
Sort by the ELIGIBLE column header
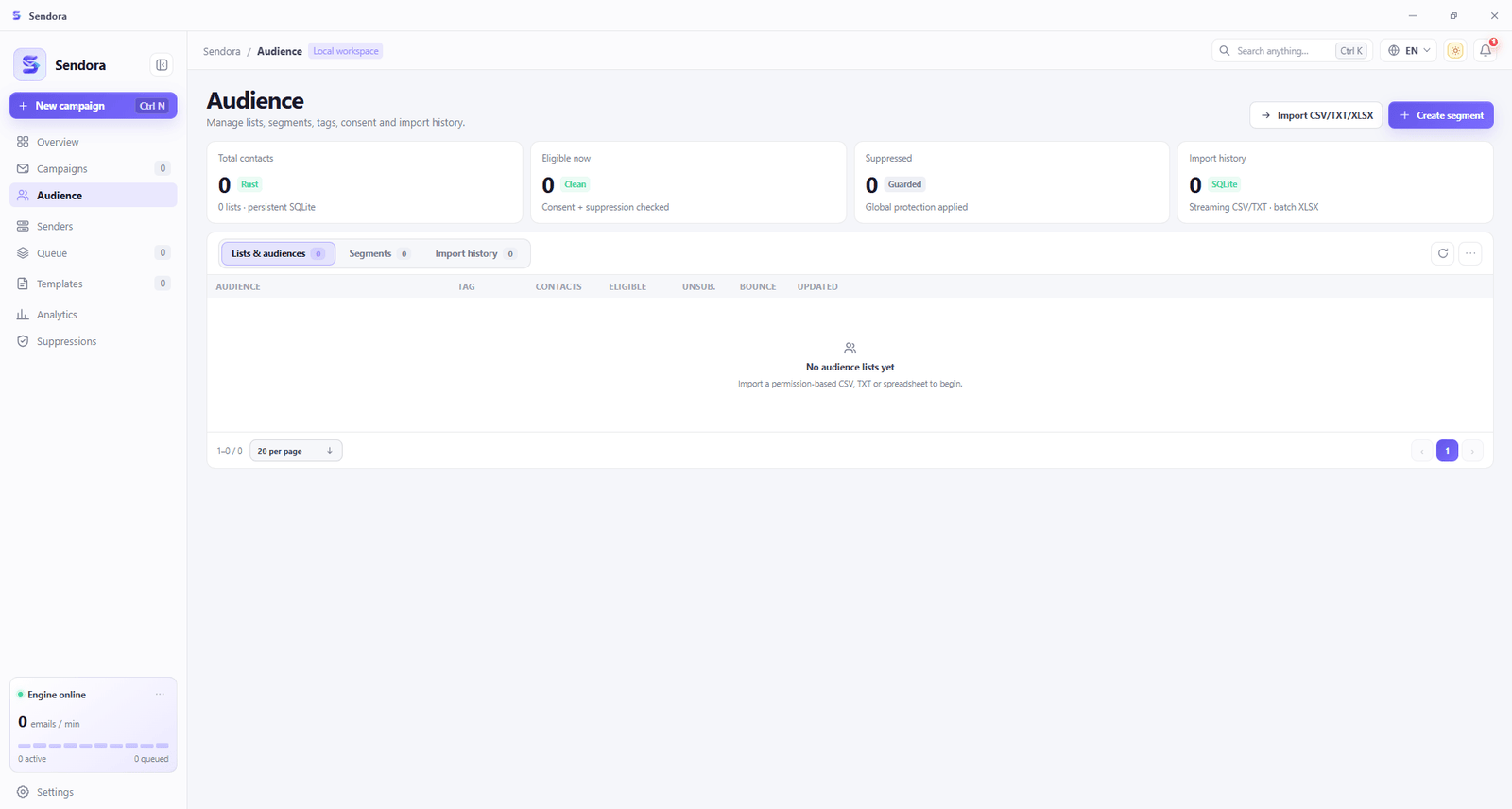[x=627, y=286]
